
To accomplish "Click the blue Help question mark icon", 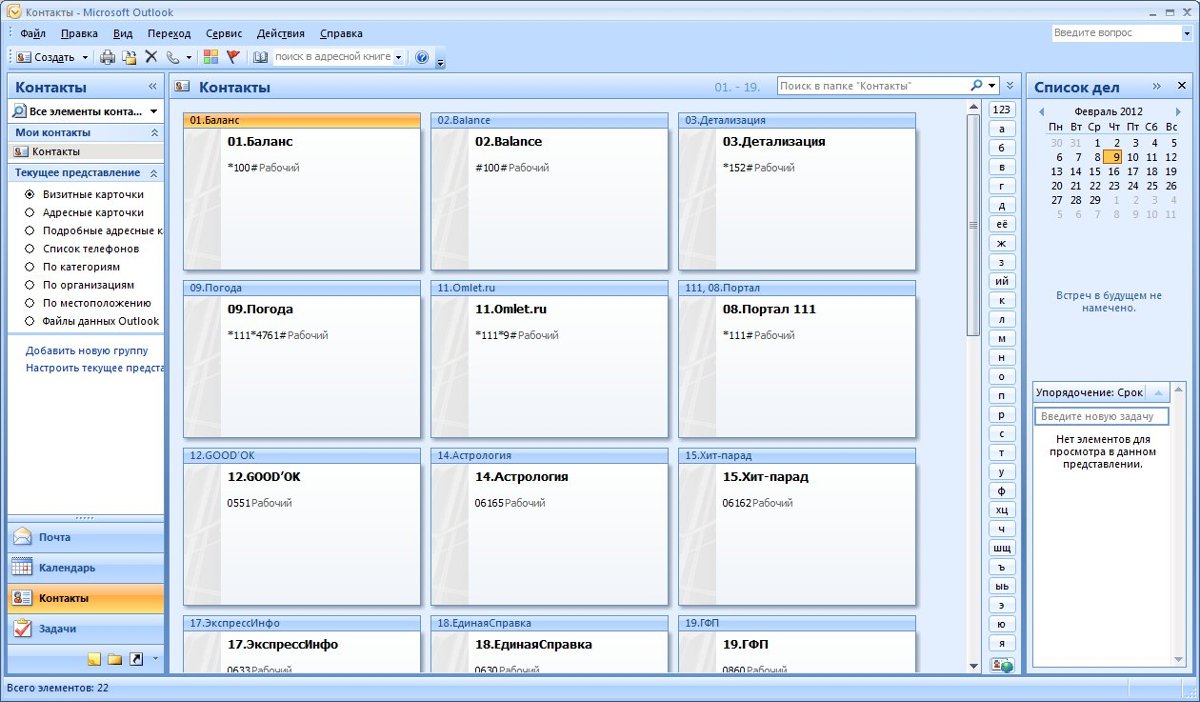I will click(422, 57).
